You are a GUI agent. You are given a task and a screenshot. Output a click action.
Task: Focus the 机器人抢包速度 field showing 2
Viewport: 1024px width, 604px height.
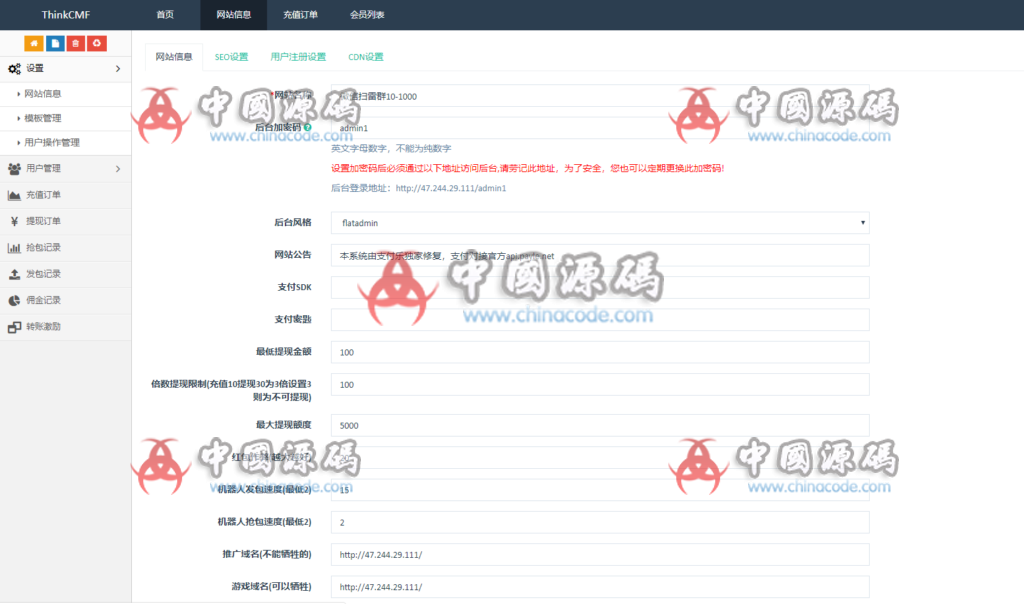600,522
